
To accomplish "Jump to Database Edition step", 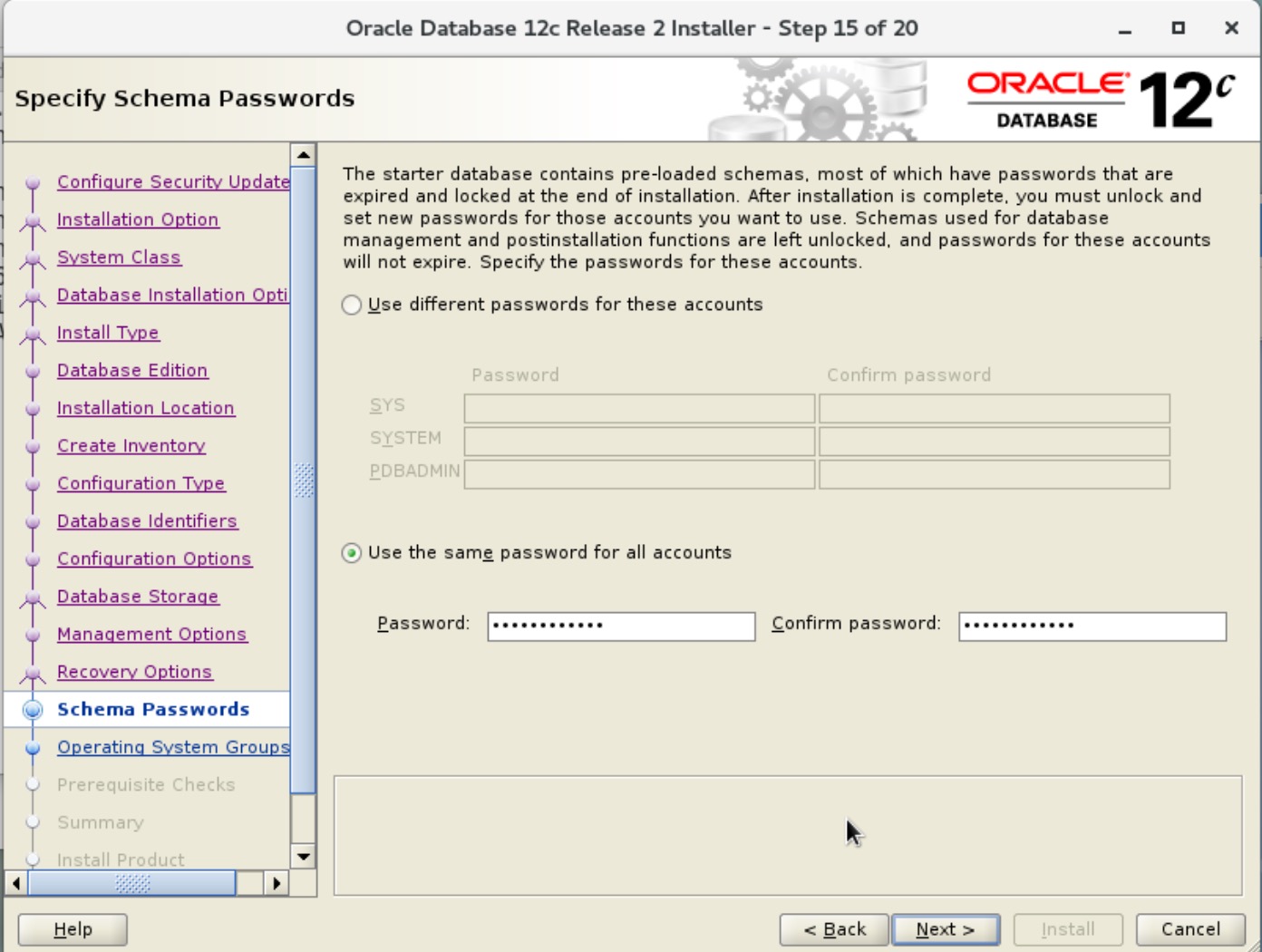I will [132, 370].
